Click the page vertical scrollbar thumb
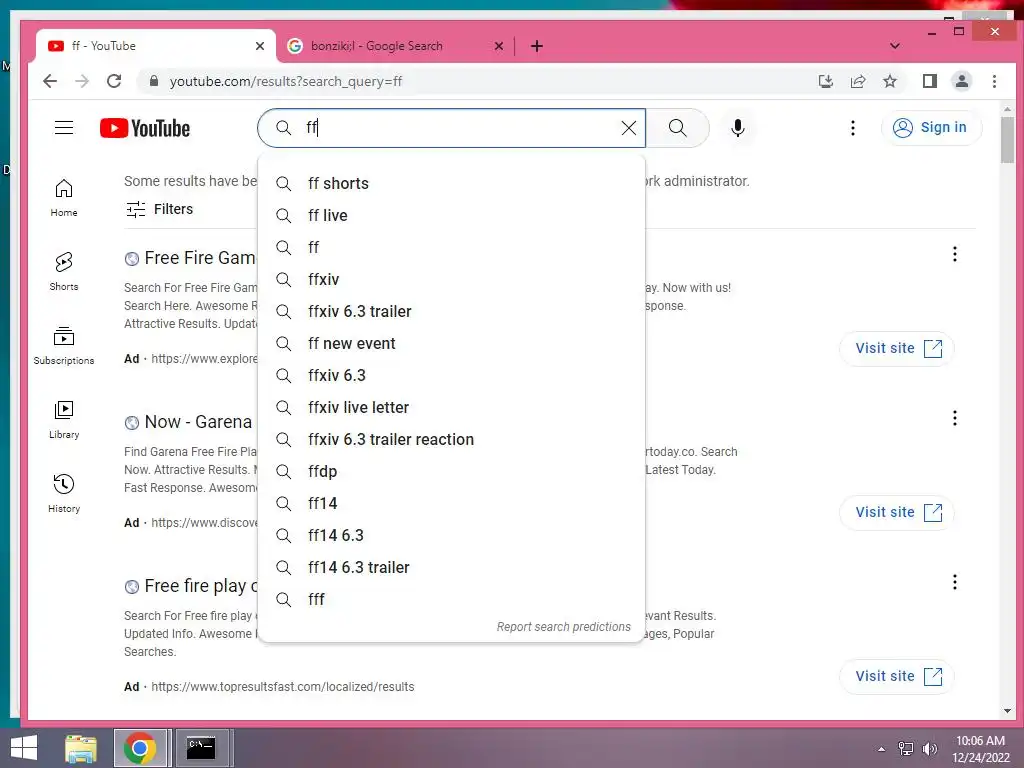 pos(1007,139)
